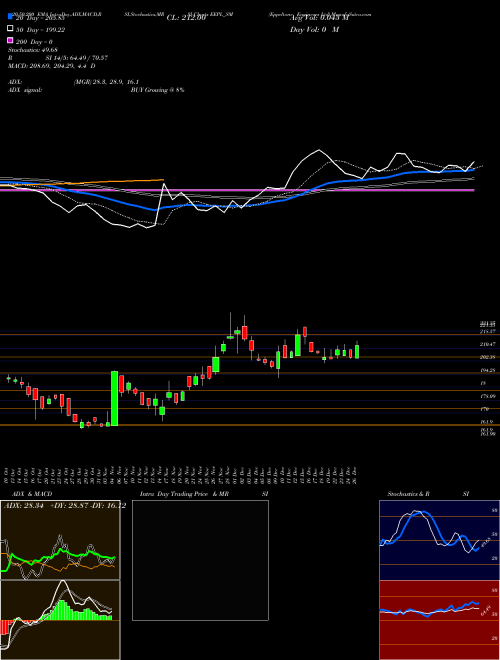Click the ADX indicator chart with green line
Viewport: 500px width, 660px height.
60,540
